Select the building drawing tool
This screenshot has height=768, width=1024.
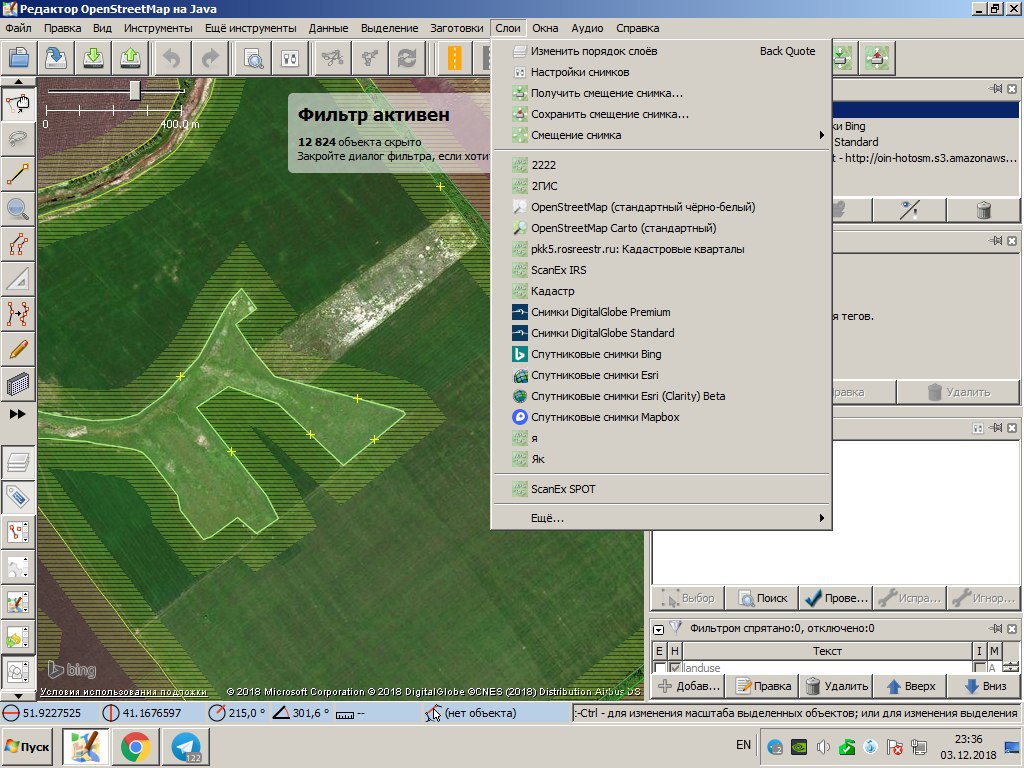coord(18,384)
